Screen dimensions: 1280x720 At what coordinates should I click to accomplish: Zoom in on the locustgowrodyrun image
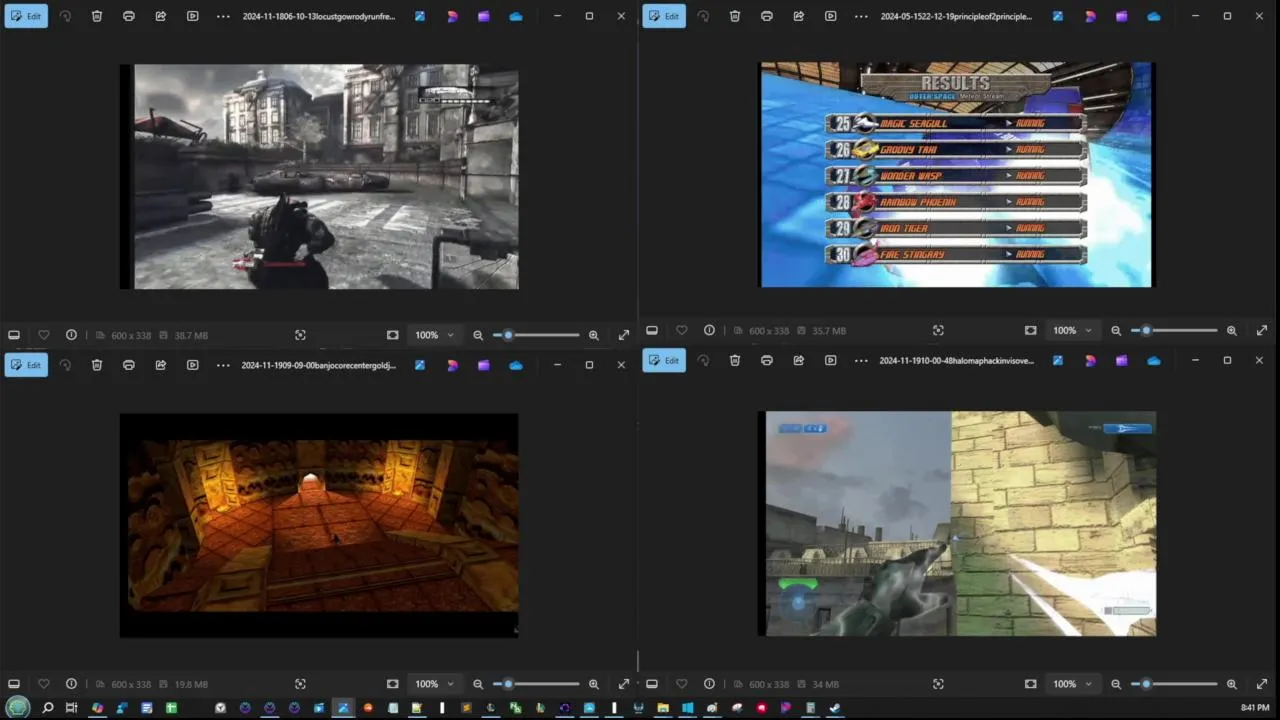pos(593,335)
